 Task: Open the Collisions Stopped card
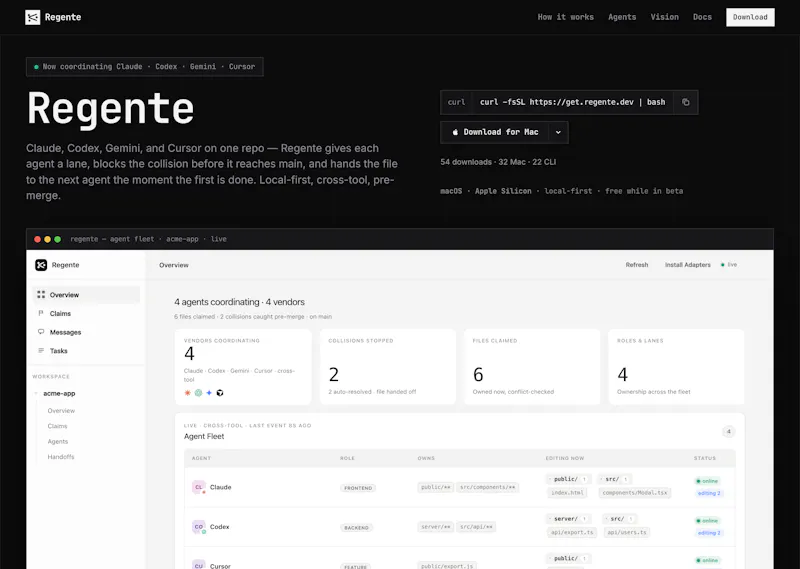[388, 367]
